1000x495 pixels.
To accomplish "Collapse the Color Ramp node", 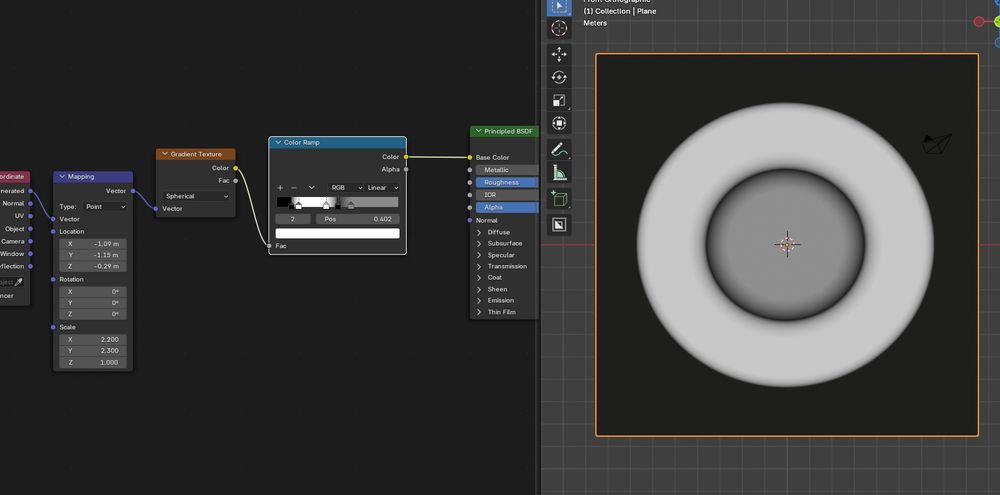I will (x=277, y=143).
